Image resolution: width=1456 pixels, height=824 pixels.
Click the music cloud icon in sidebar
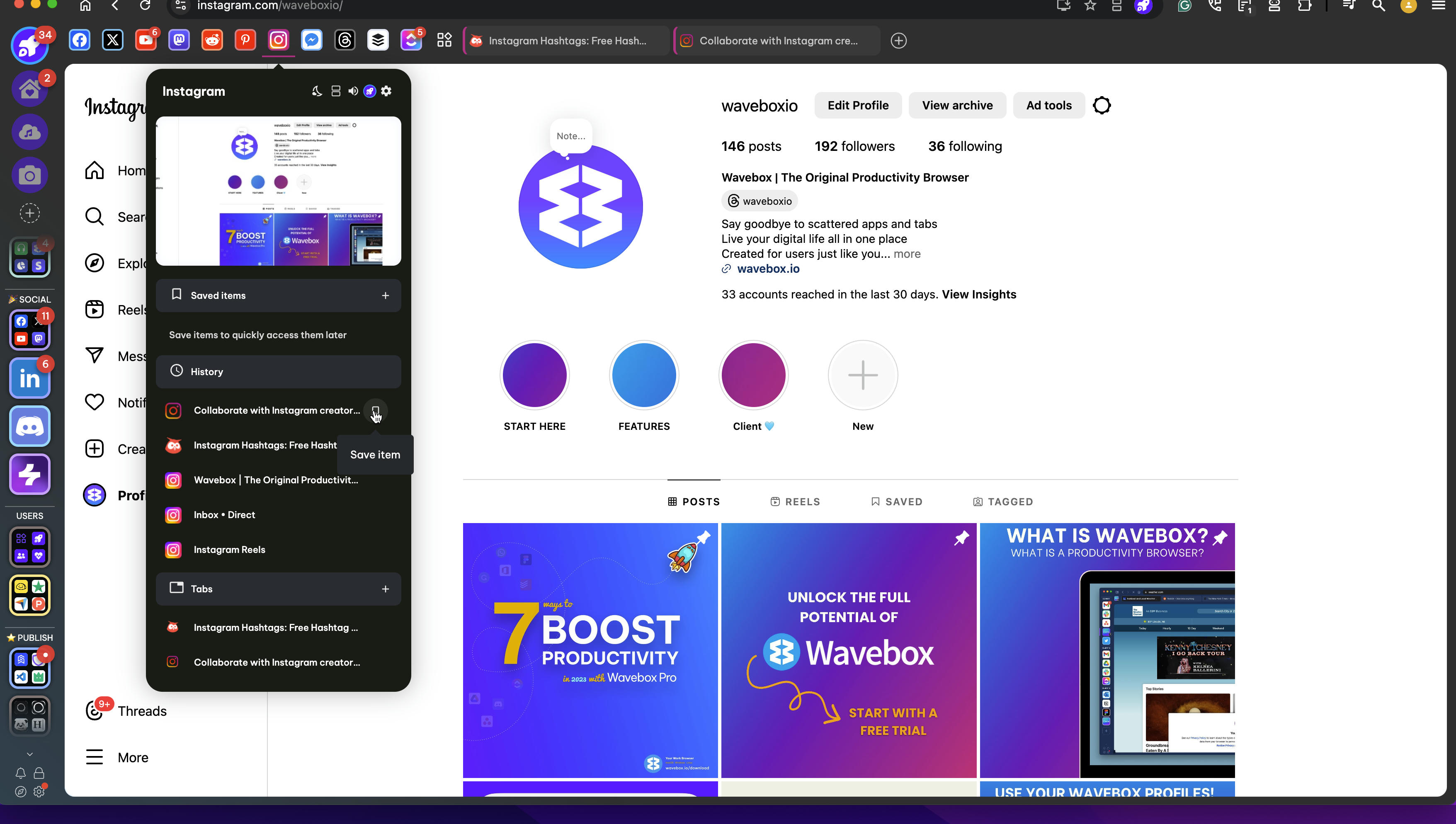point(30,132)
